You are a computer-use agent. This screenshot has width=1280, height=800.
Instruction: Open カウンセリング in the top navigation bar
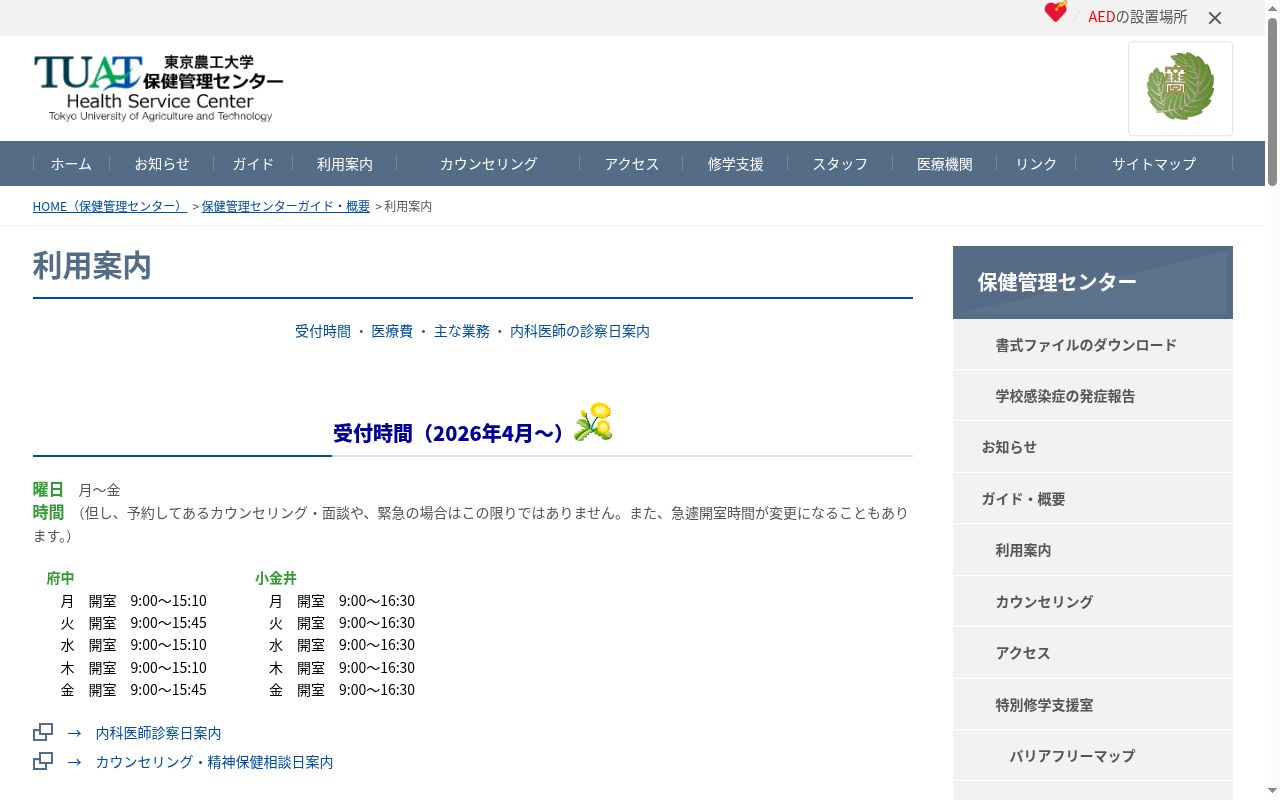coord(488,164)
